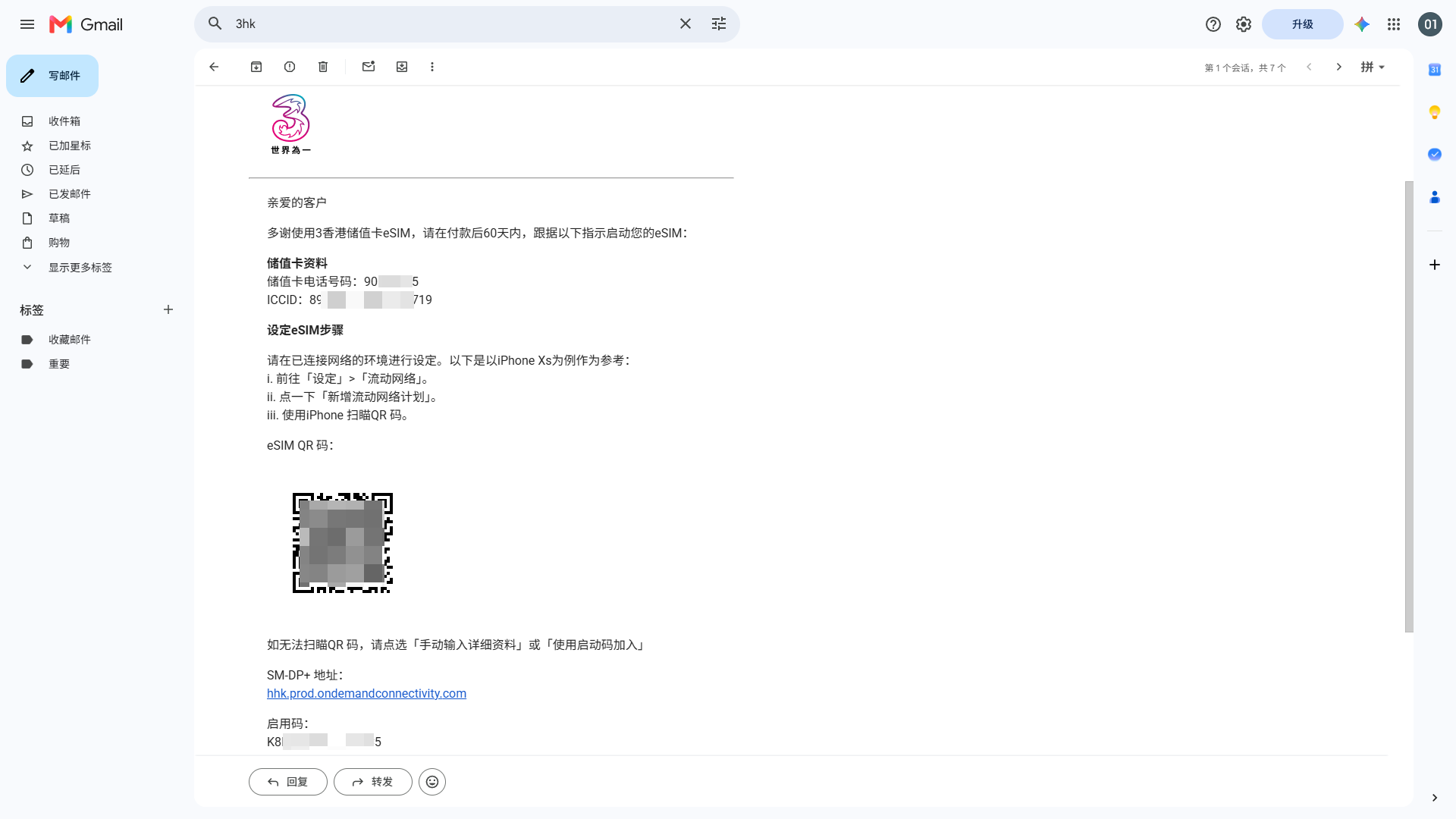Forward the email with 转发
1456x819 pixels.
[x=373, y=782]
